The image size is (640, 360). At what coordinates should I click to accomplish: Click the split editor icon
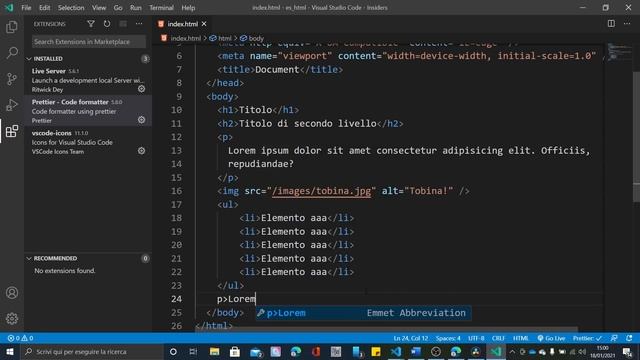coord(611,24)
